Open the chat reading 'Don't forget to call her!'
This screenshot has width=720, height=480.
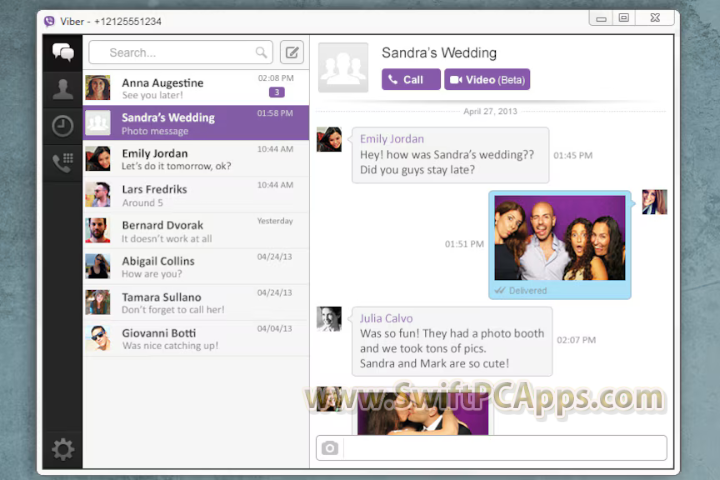pos(196,302)
